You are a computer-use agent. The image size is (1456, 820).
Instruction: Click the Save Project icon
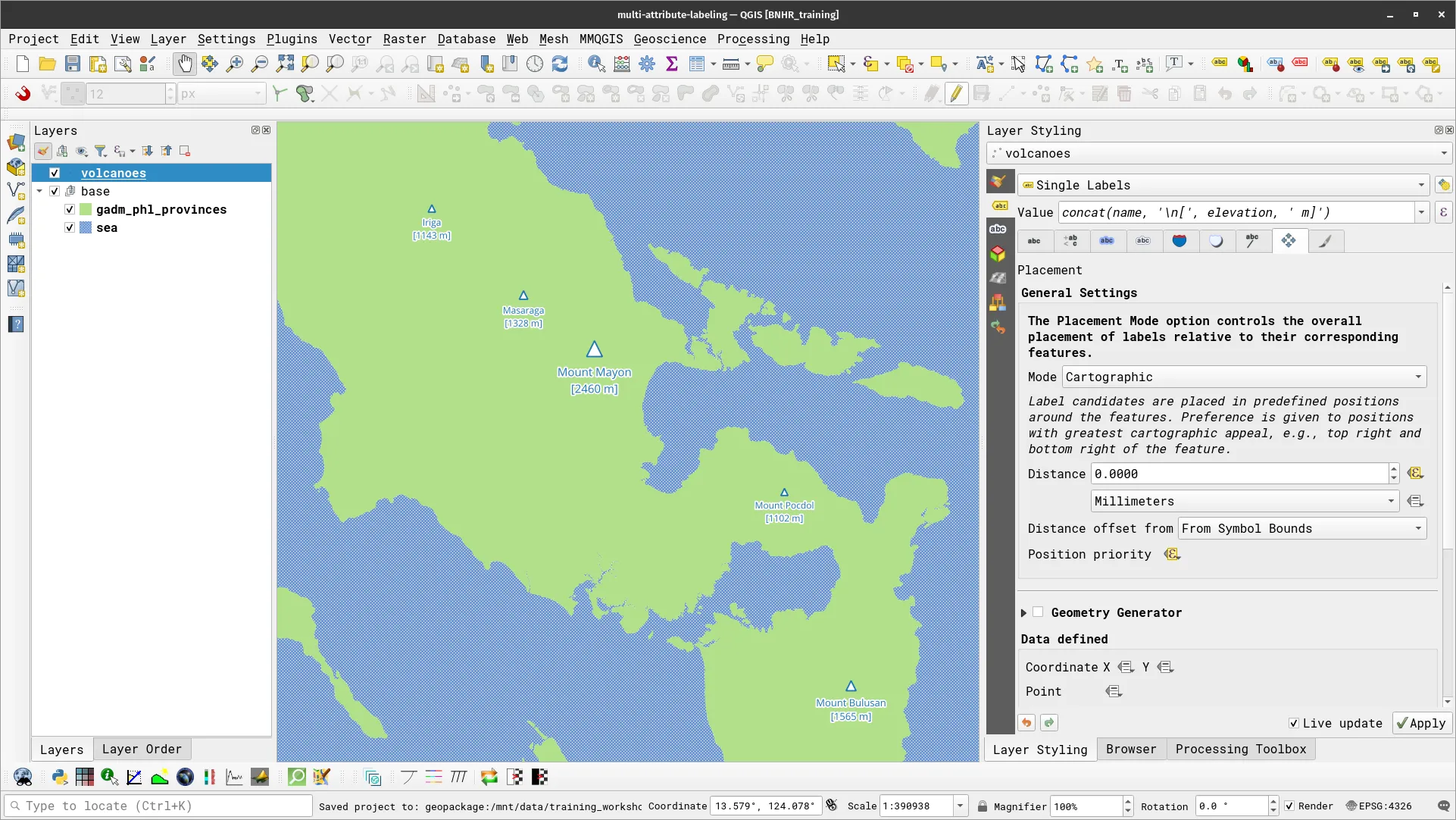(x=72, y=64)
